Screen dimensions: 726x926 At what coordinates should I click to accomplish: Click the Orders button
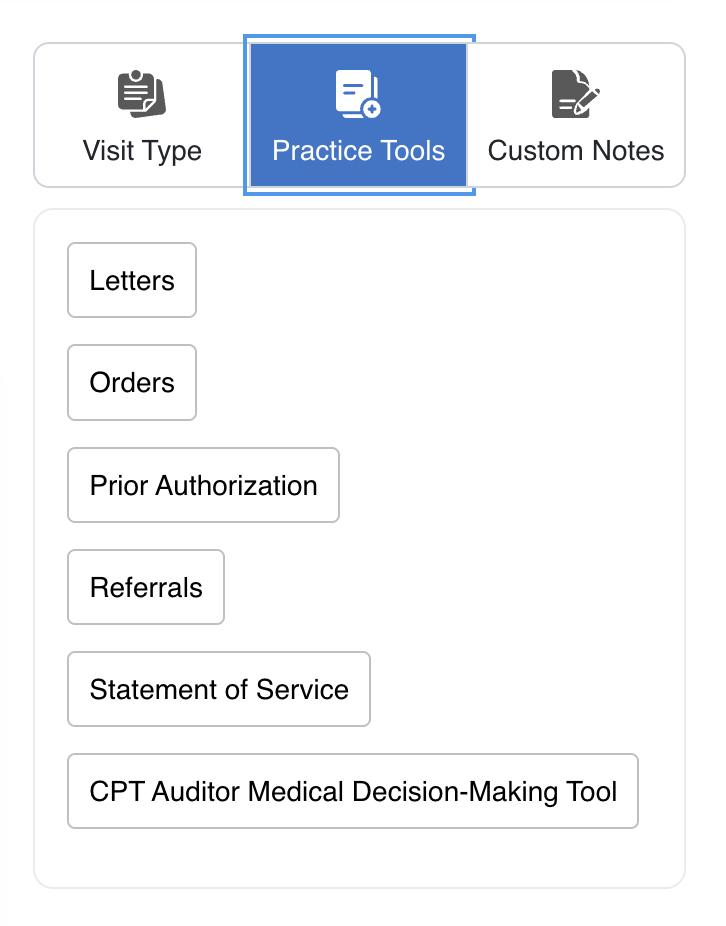[x=132, y=383]
